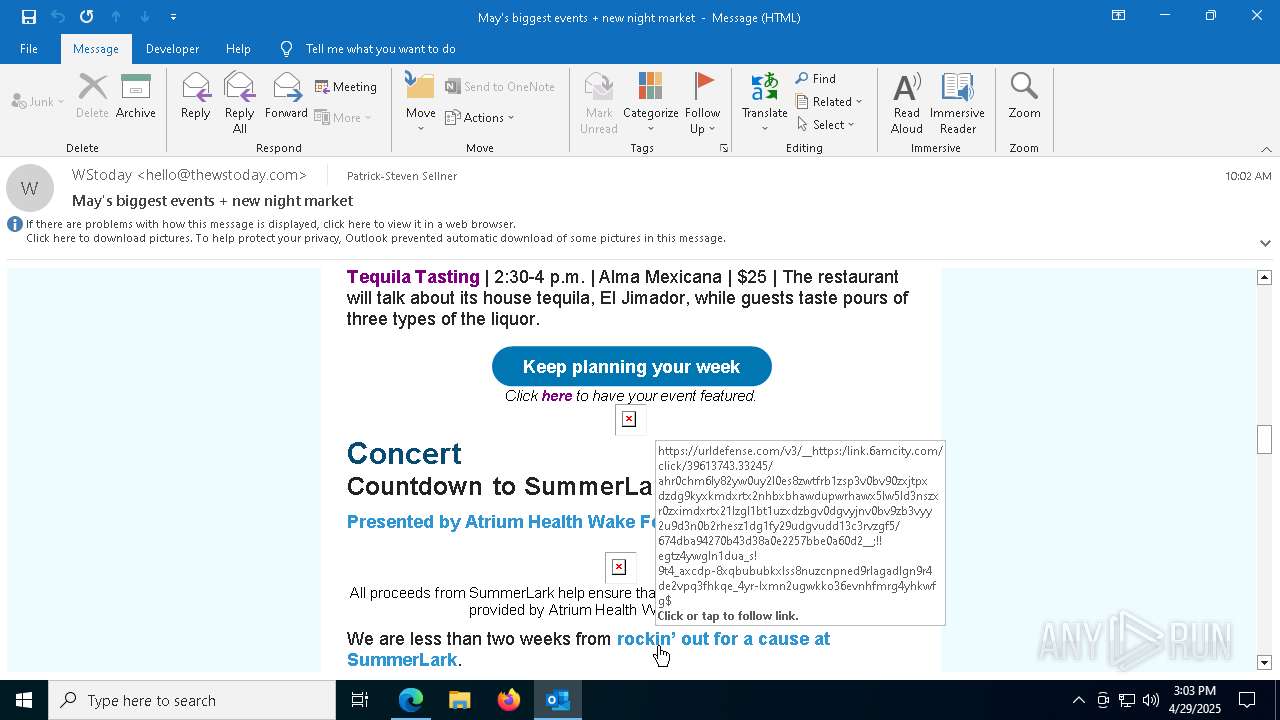
Task: Open File Explorer from taskbar
Action: click(459, 700)
